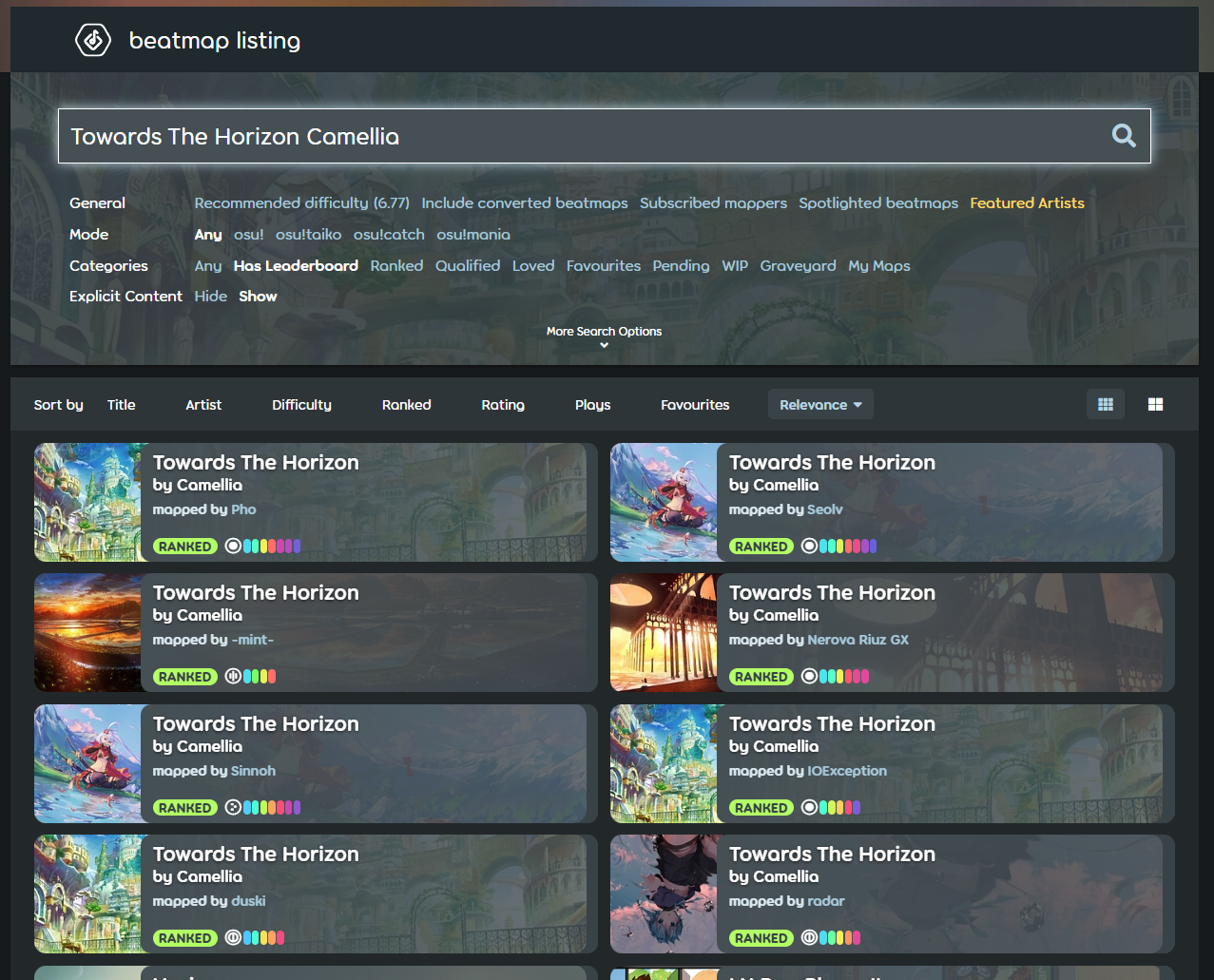1214x980 pixels.
Task: Open the Relevance sort dropdown
Action: coord(820,404)
